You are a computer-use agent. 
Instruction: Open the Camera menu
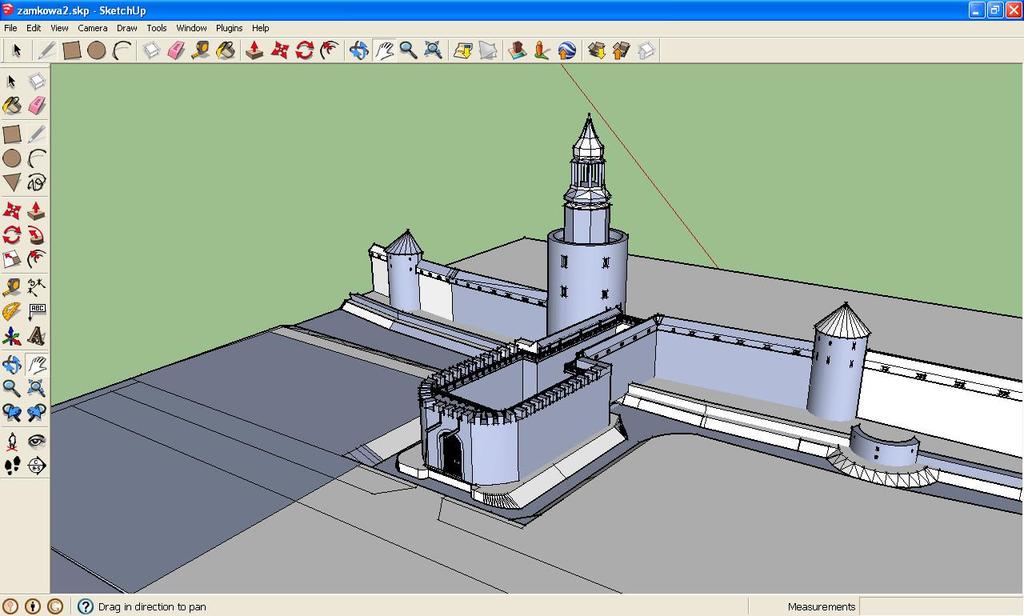[92, 28]
